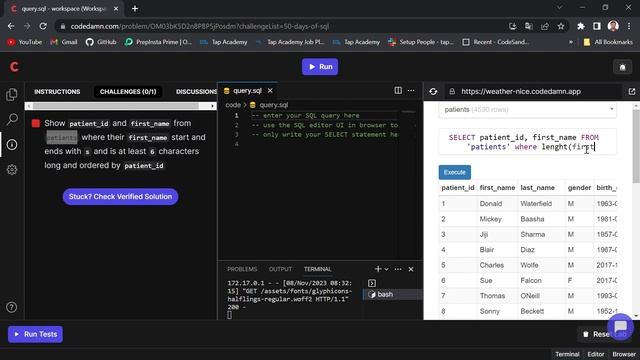Open editor more actions ellipsis
The height and width of the screenshot is (360, 640).
[x=411, y=90]
